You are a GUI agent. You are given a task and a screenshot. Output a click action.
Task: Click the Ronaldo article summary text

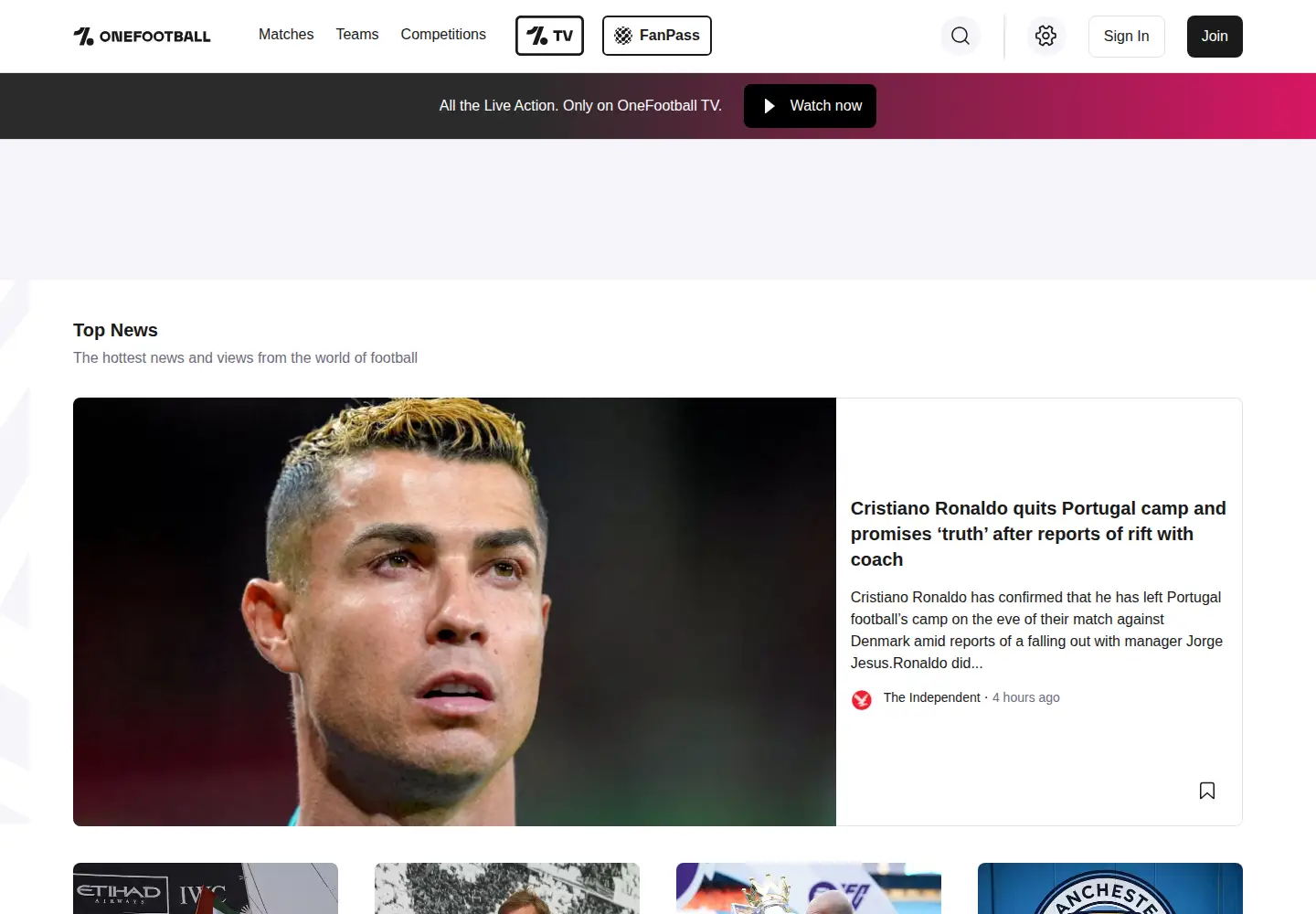tap(1037, 630)
